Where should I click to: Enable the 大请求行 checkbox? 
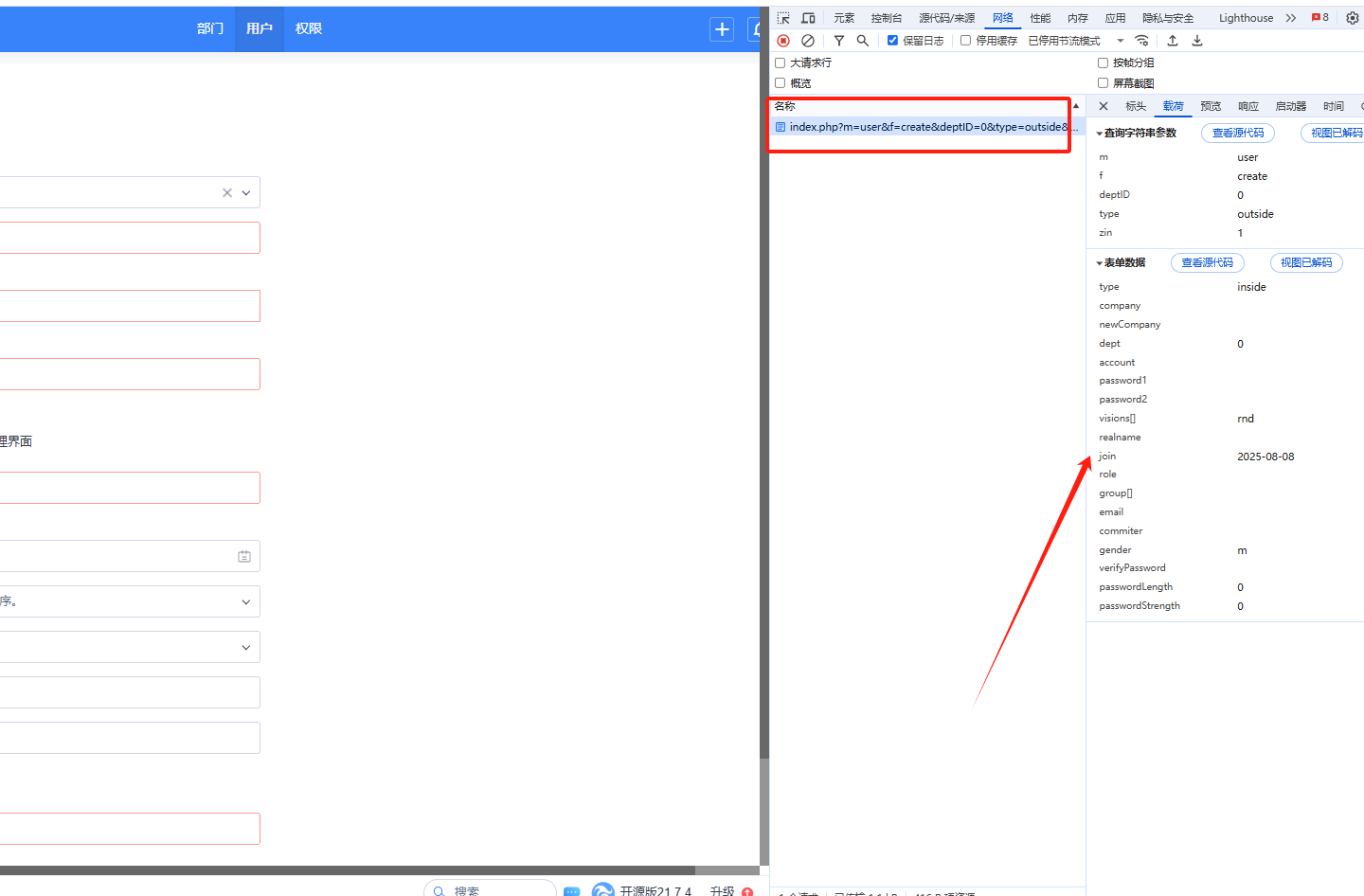coord(781,63)
